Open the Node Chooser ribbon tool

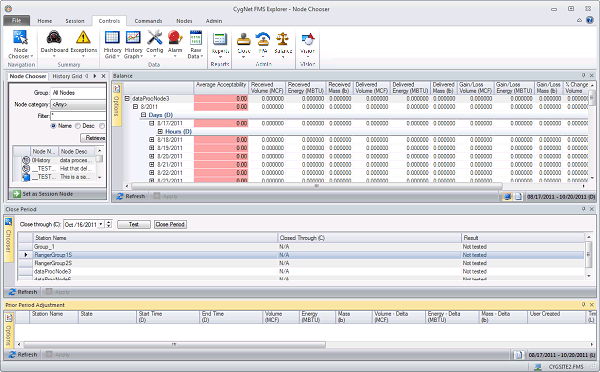click(20, 44)
